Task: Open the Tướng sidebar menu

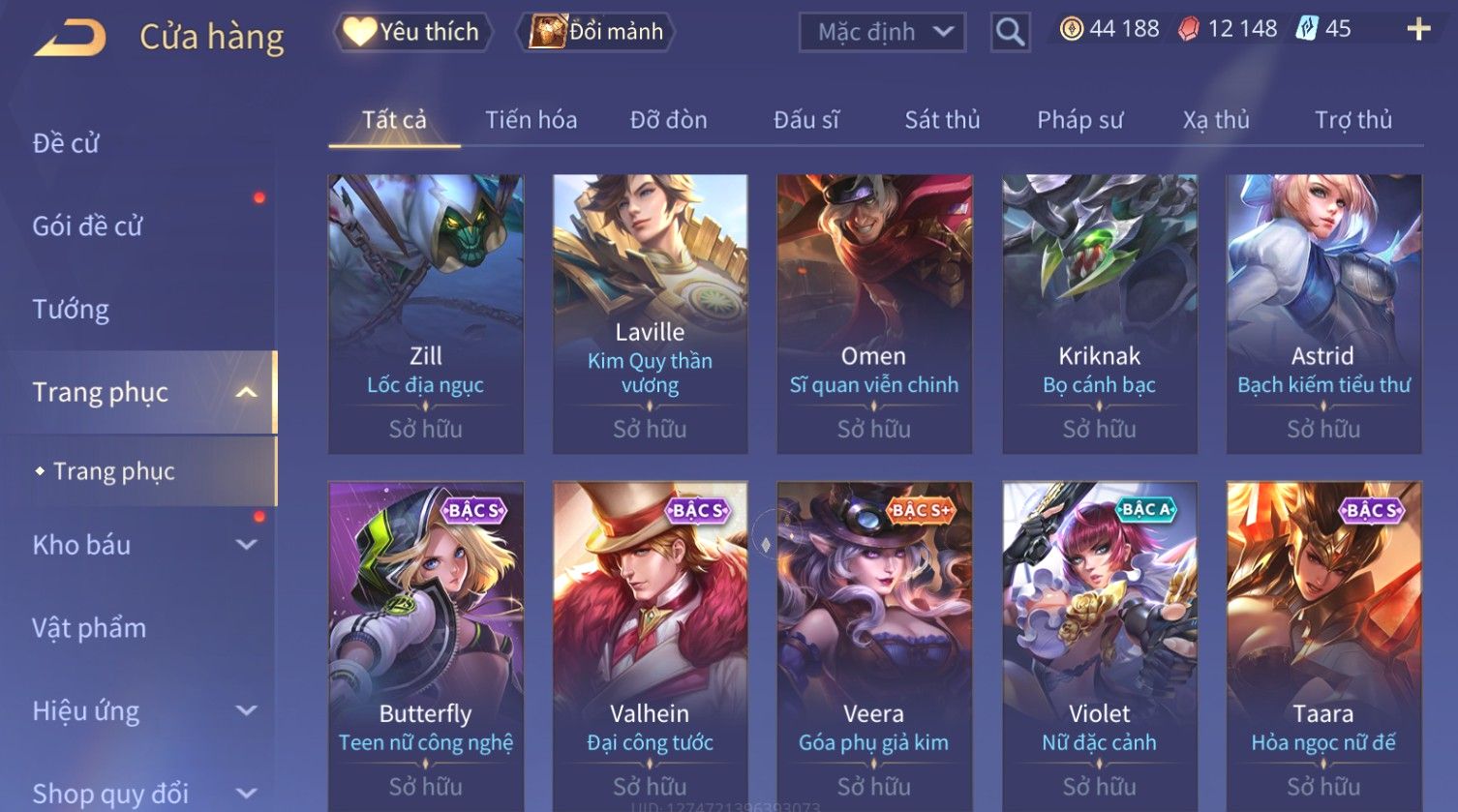Action: (x=71, y=310)
